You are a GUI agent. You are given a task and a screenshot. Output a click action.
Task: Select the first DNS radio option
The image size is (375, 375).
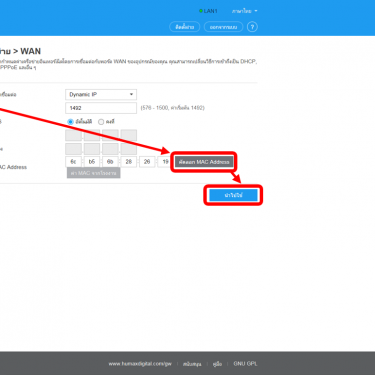pyautogui.click(x=70, y=122)
